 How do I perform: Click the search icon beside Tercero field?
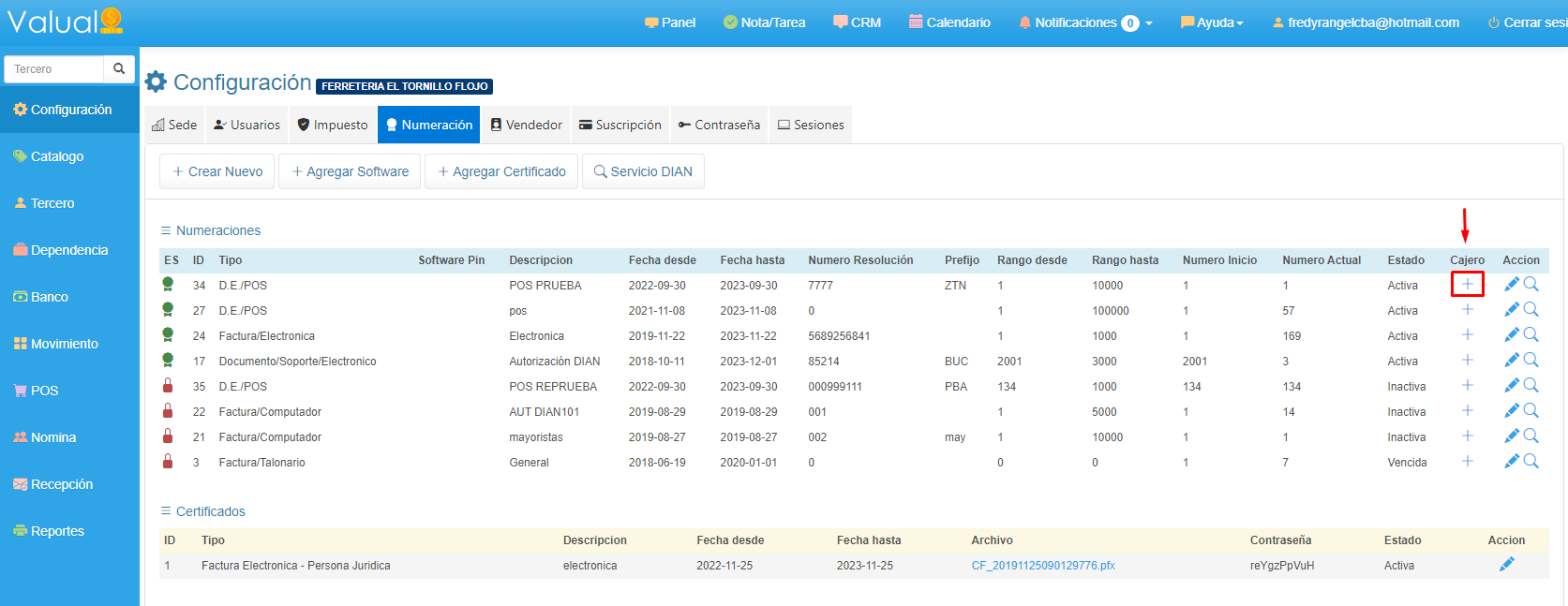point(119,68)
